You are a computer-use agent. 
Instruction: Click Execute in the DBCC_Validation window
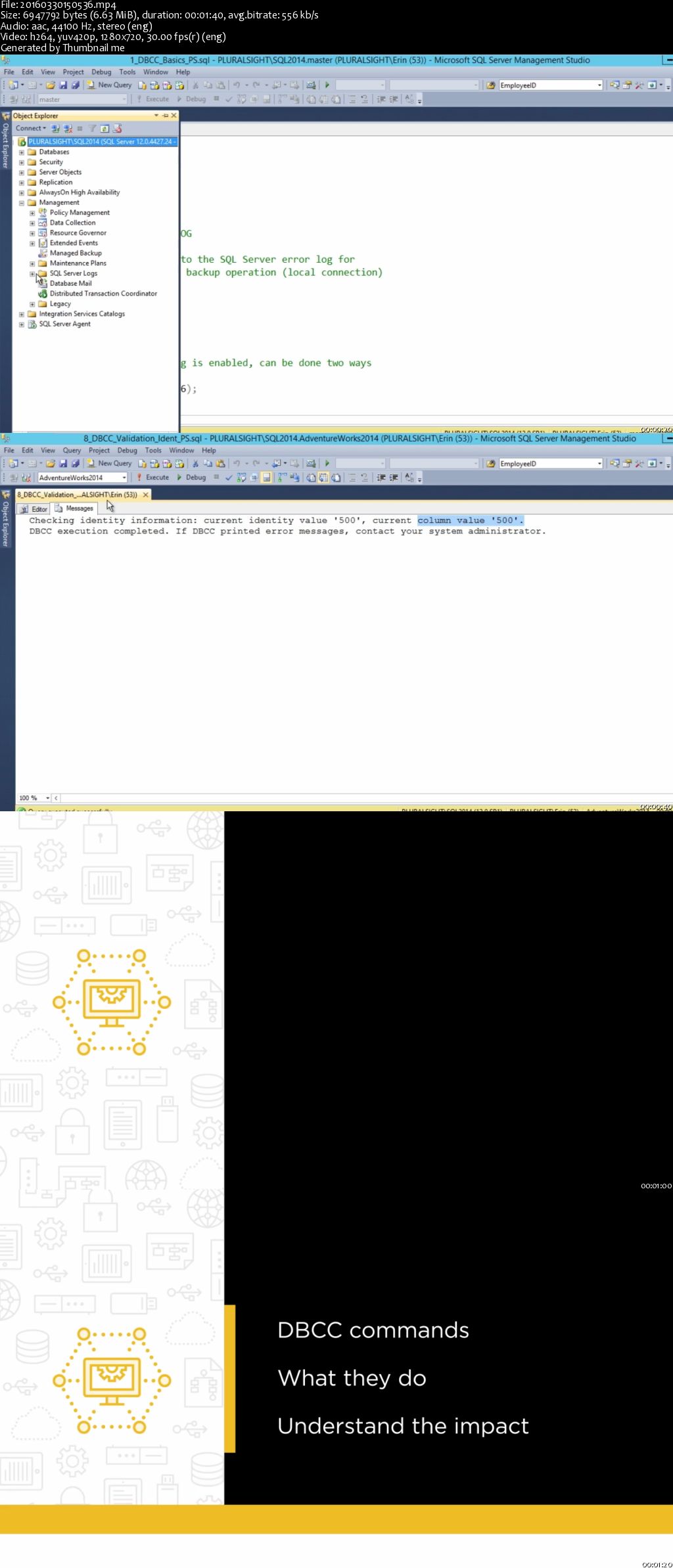152,478
